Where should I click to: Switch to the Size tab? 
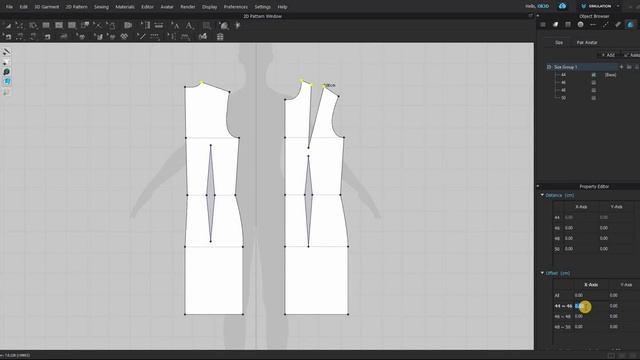tap(559, 42)
